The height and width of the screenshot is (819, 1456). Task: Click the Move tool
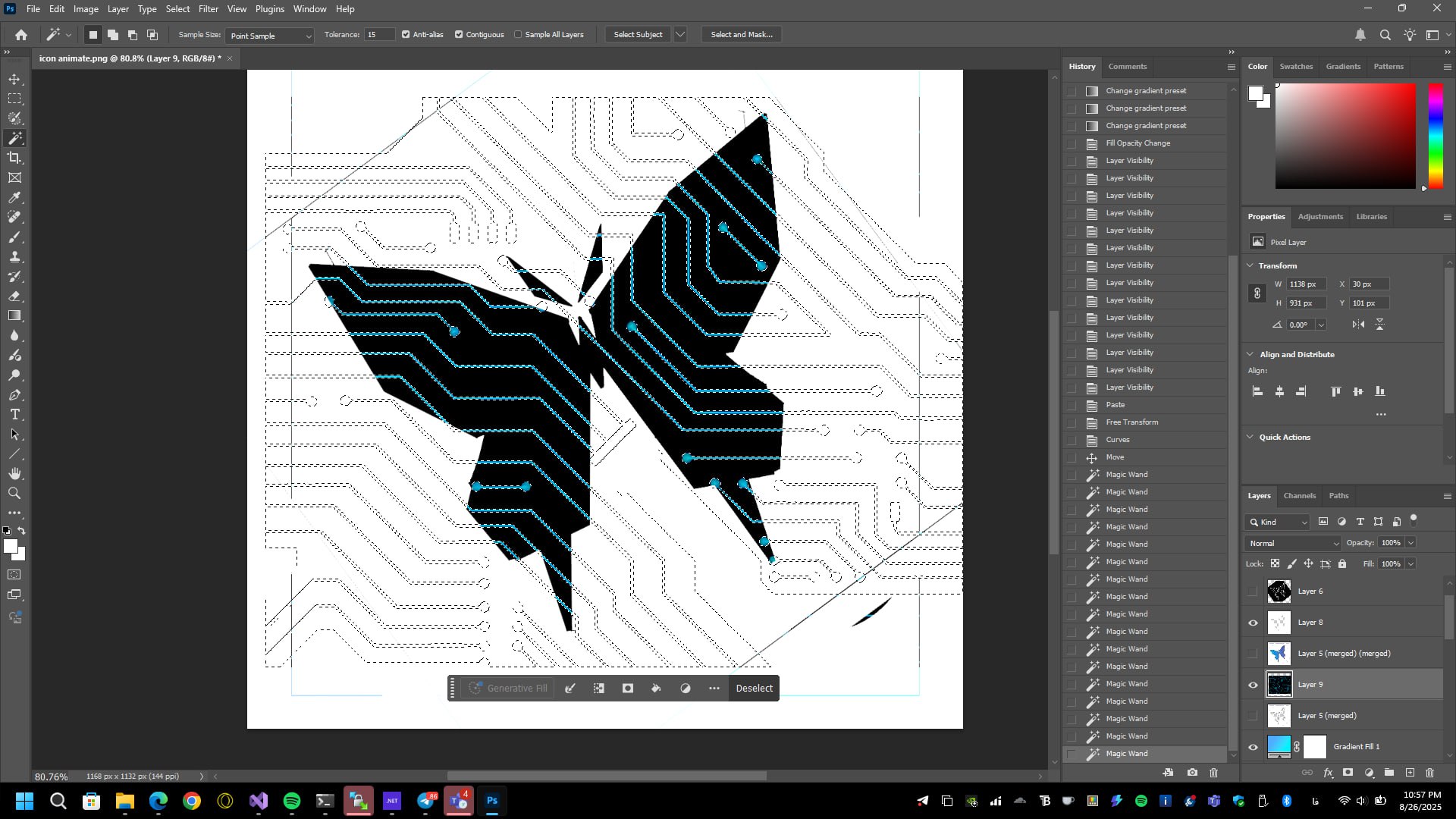click(x=14, y=79)
